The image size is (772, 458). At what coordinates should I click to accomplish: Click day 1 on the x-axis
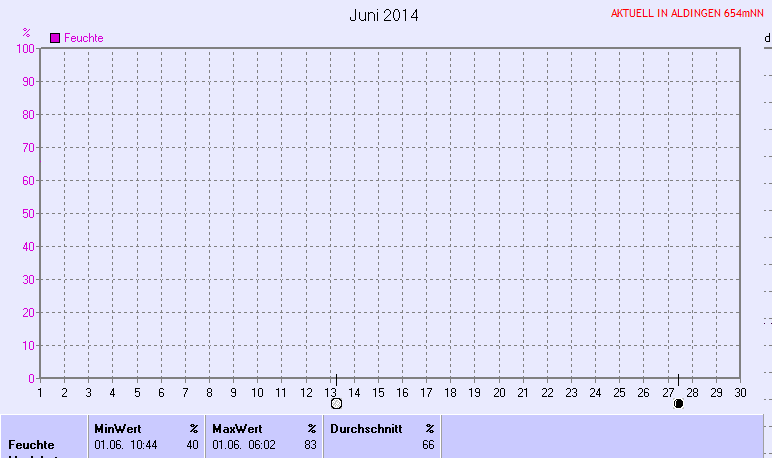tap(40, 392)
